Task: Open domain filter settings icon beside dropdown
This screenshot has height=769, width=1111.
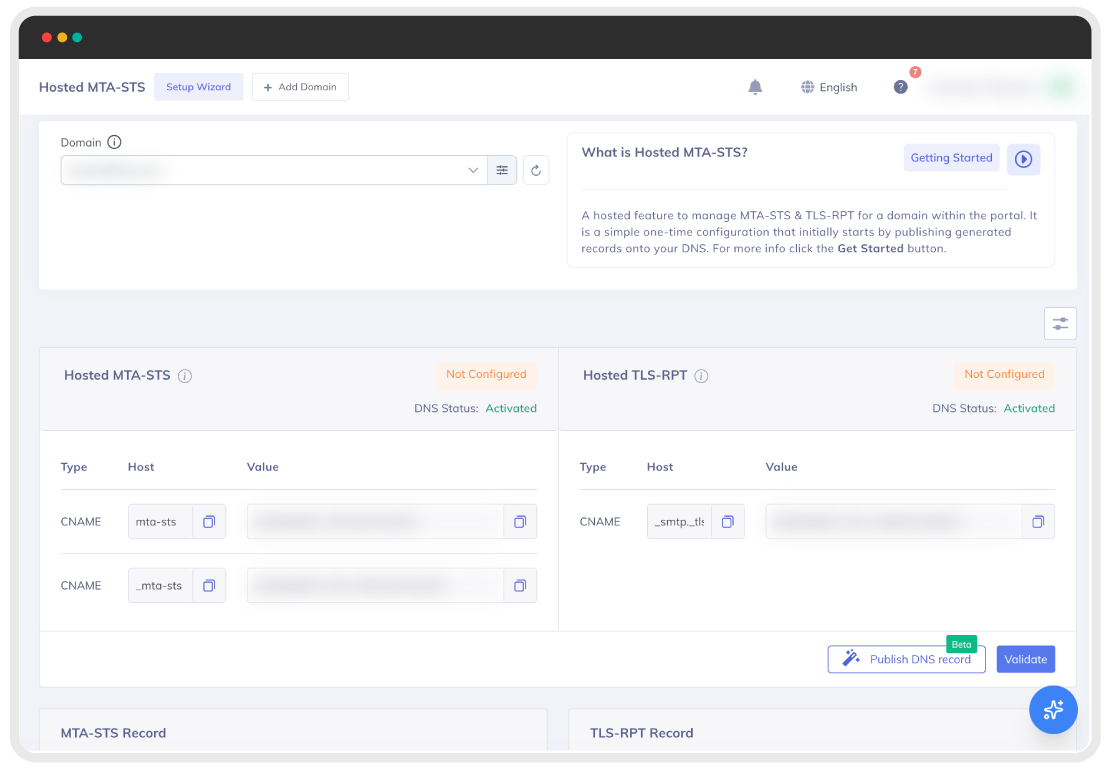Action: coord(502,170)
